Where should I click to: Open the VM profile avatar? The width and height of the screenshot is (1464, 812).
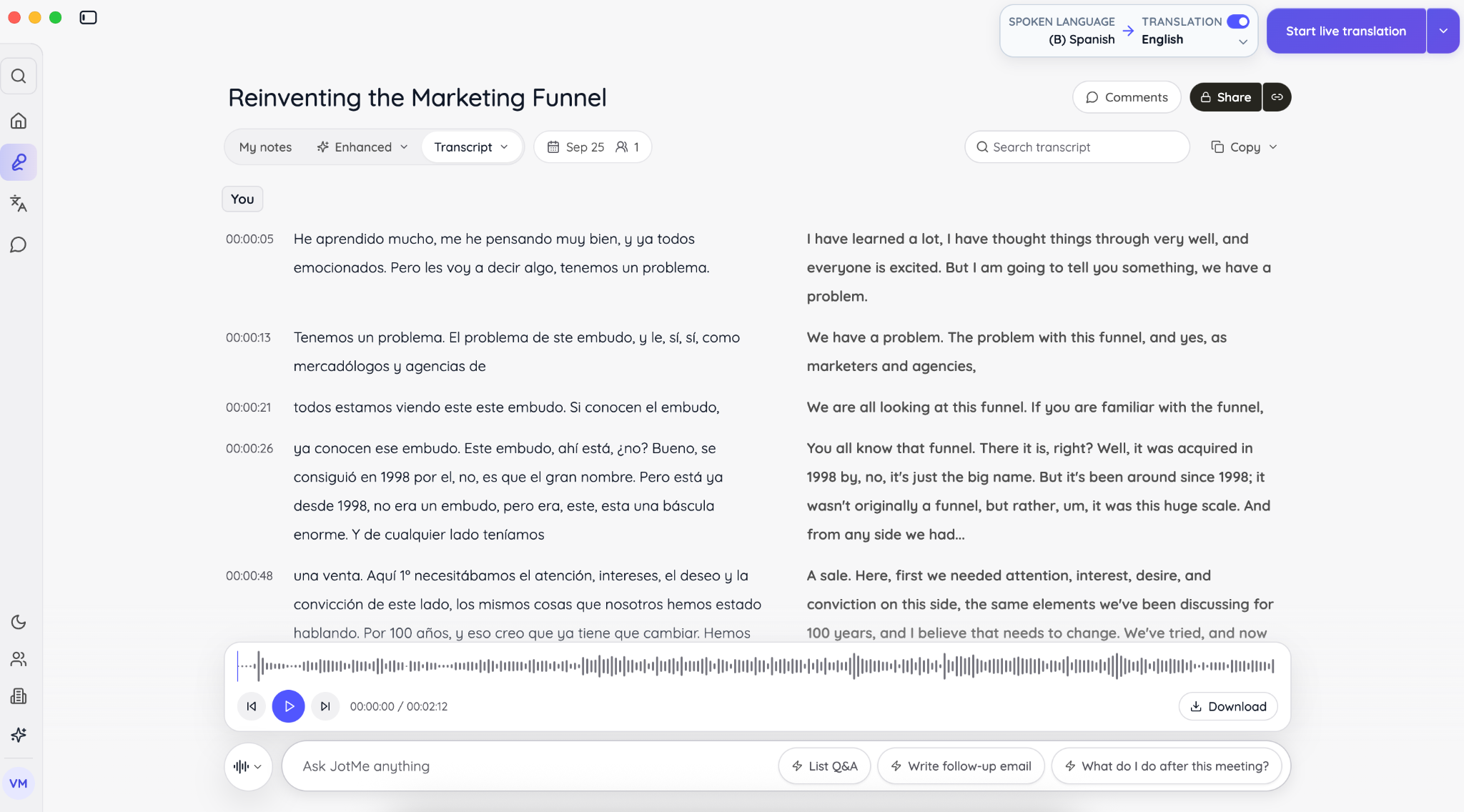(19, 783)
